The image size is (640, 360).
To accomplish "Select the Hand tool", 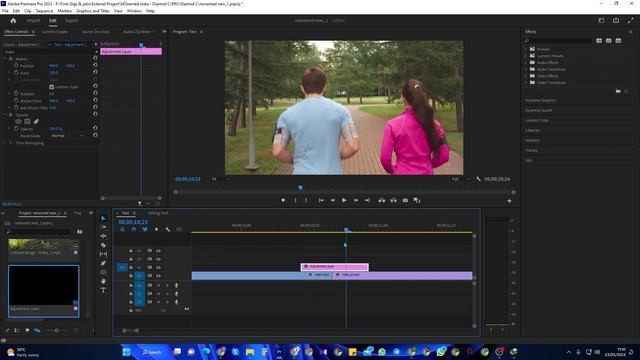I will pyautogui.click(x=103, y=281).
